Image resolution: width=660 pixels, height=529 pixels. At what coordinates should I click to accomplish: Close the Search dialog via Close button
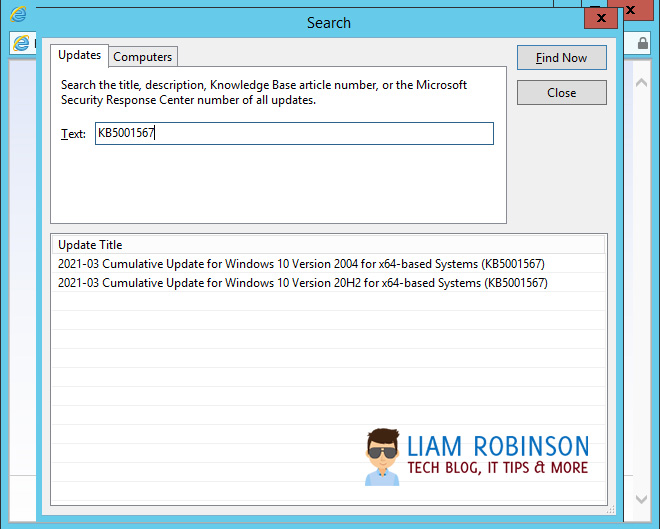tap(562, 93)
